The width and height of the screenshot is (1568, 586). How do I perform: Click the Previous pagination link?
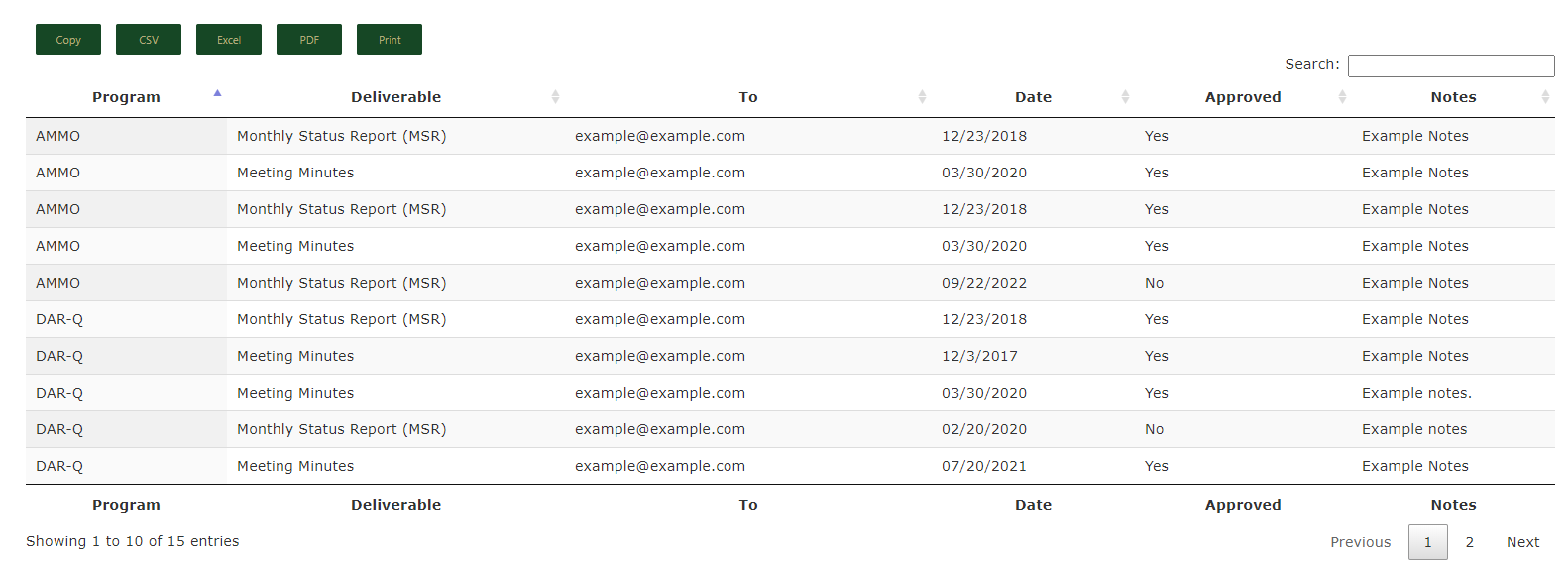(x=1360, y=542)
